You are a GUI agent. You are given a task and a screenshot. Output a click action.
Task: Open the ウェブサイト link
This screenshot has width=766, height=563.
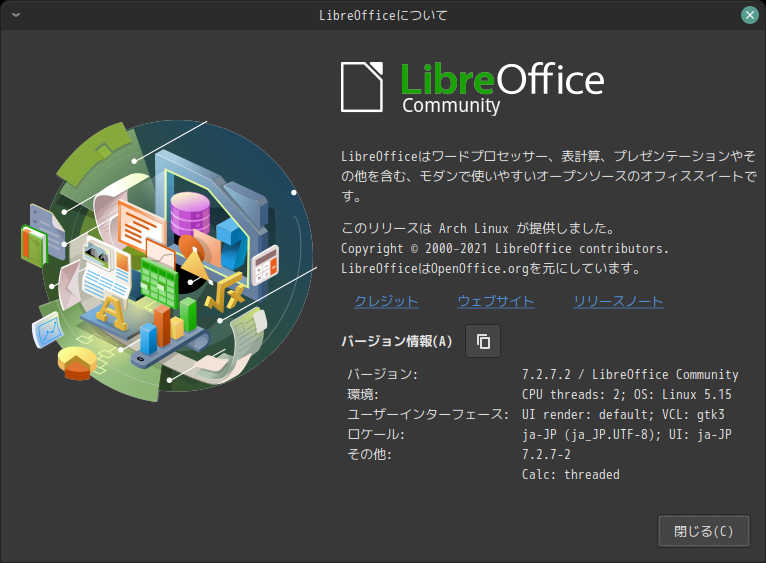(496, 301)
